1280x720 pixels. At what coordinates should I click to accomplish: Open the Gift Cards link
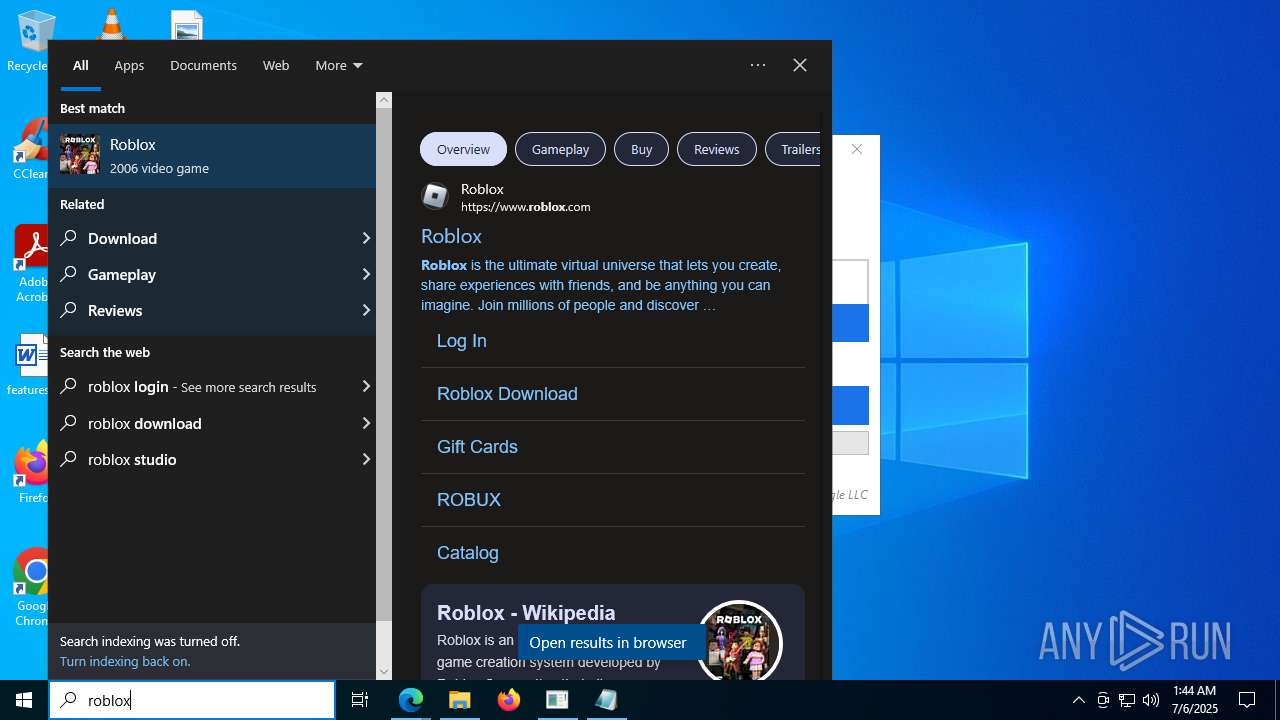(477, 447)
